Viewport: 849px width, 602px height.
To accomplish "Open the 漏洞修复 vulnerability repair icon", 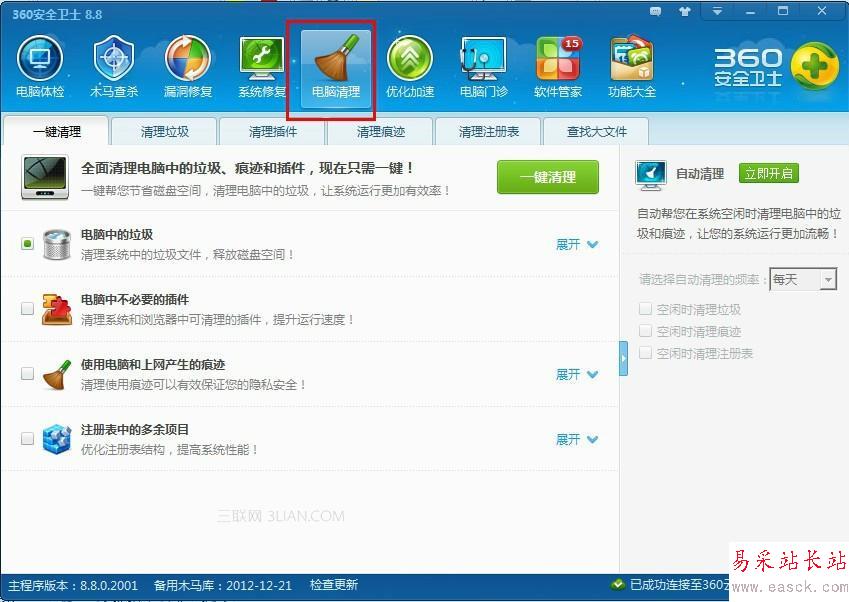I will pos(187,67).
